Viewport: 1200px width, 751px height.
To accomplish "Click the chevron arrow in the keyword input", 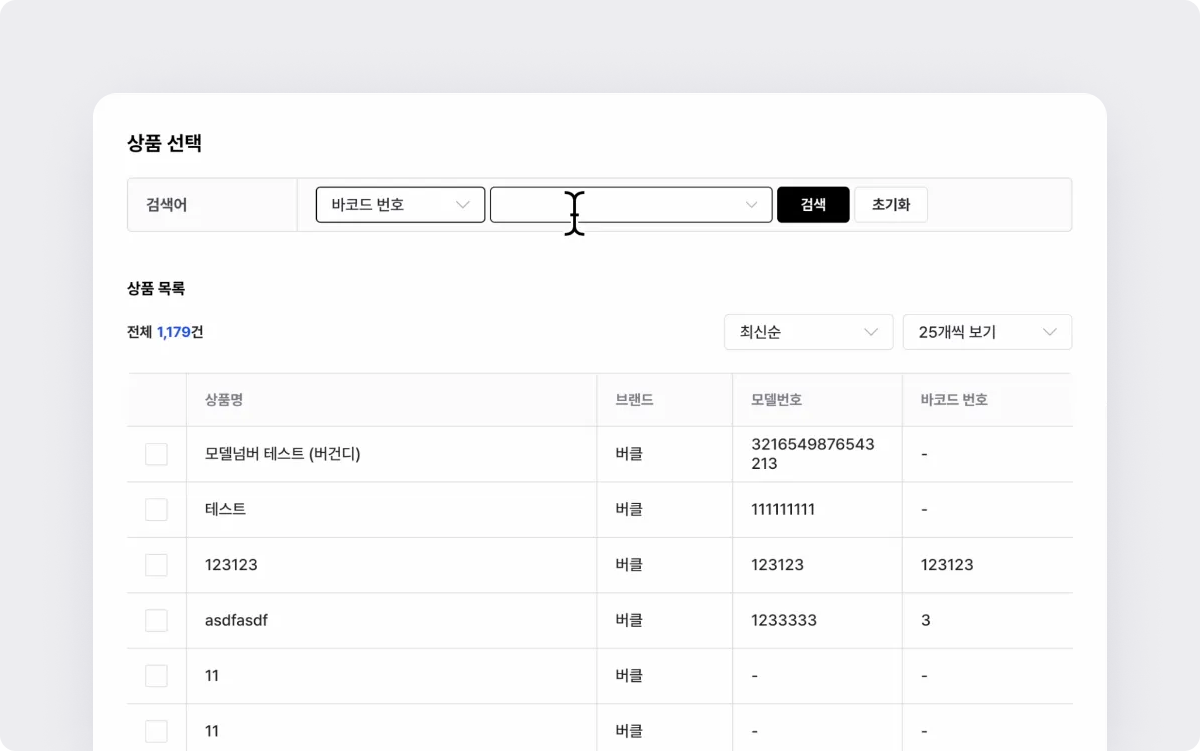I will click(752, 204).
